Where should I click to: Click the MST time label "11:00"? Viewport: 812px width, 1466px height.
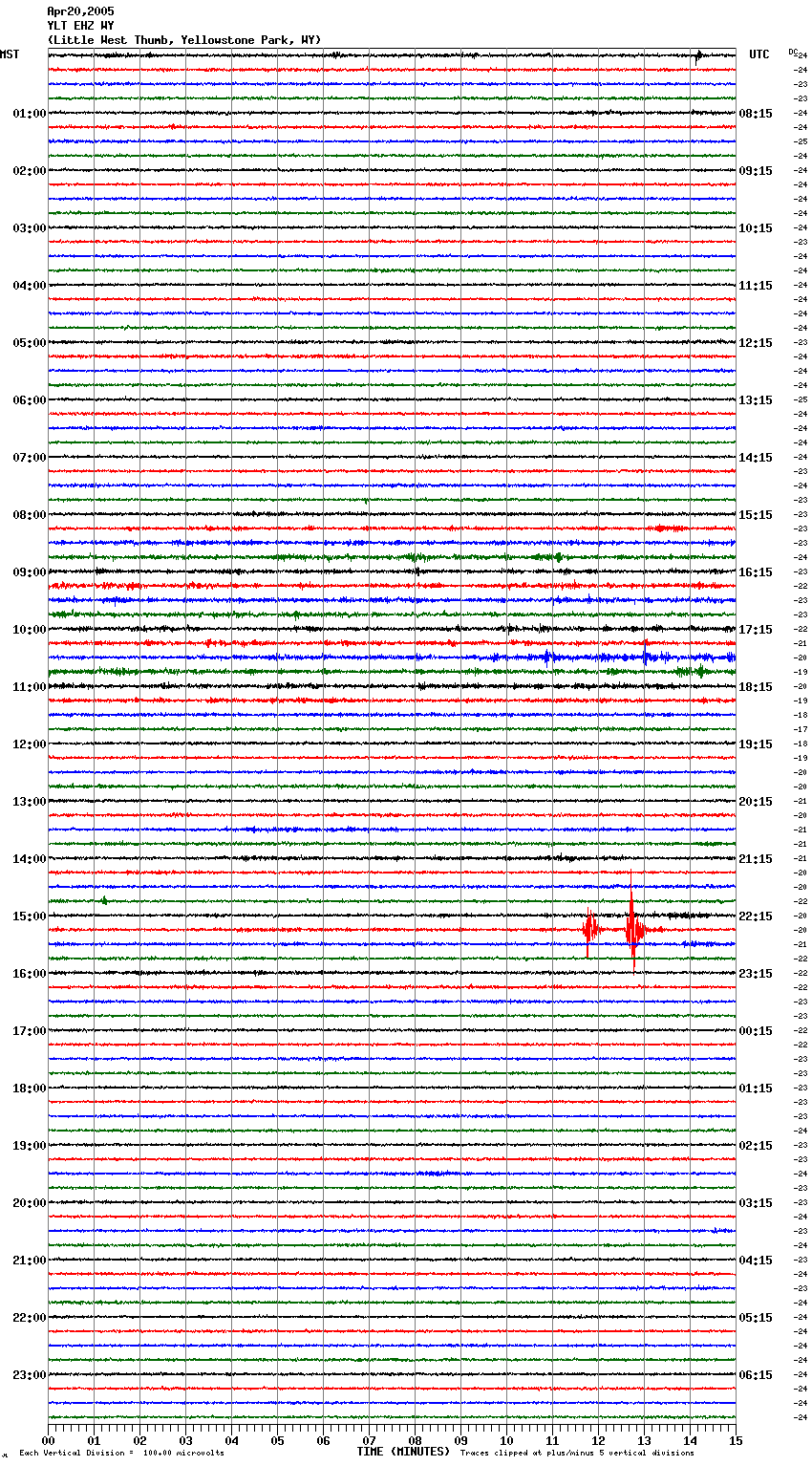(30, 687)
